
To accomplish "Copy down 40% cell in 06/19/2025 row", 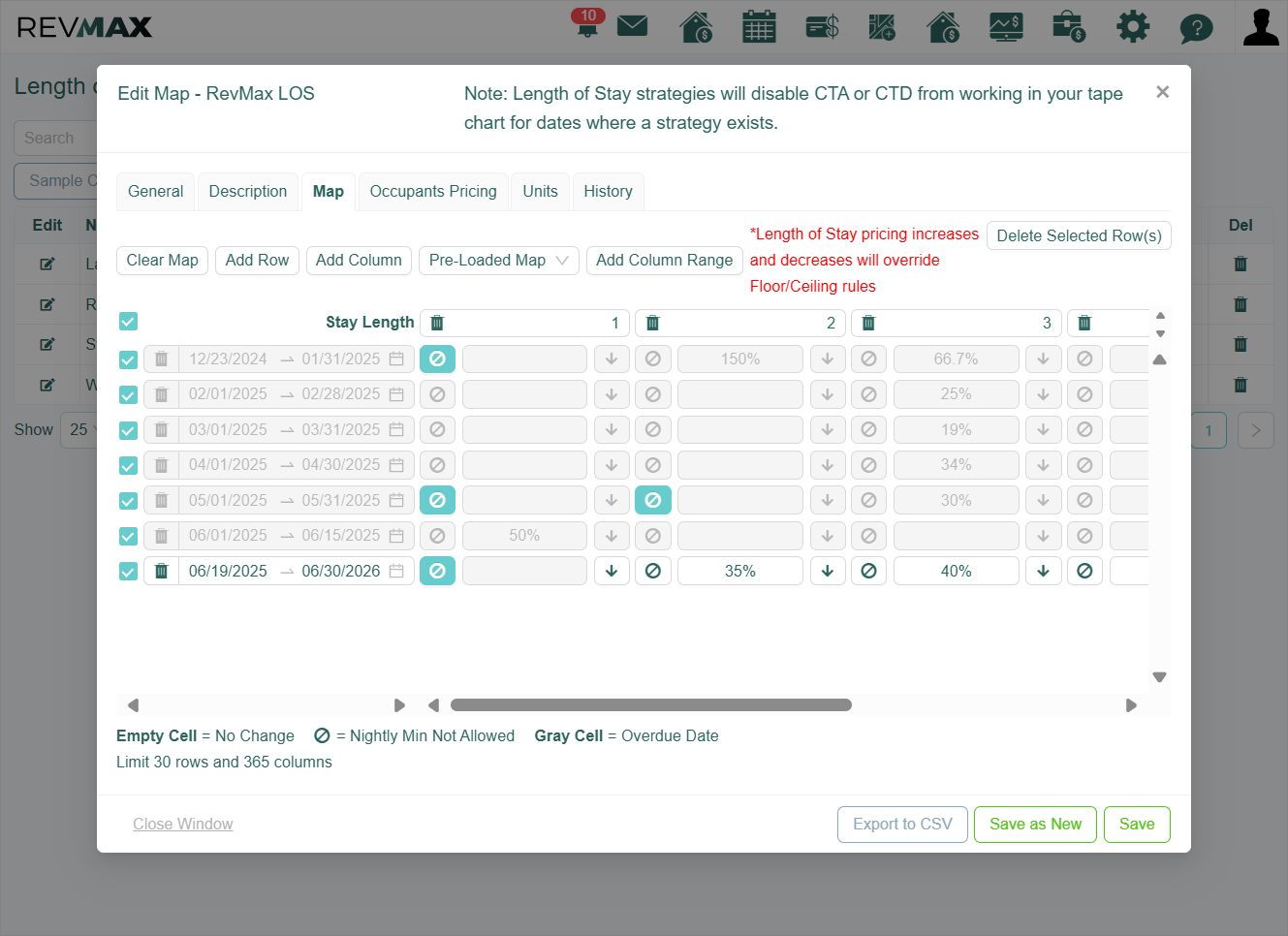I will 1044,571.
